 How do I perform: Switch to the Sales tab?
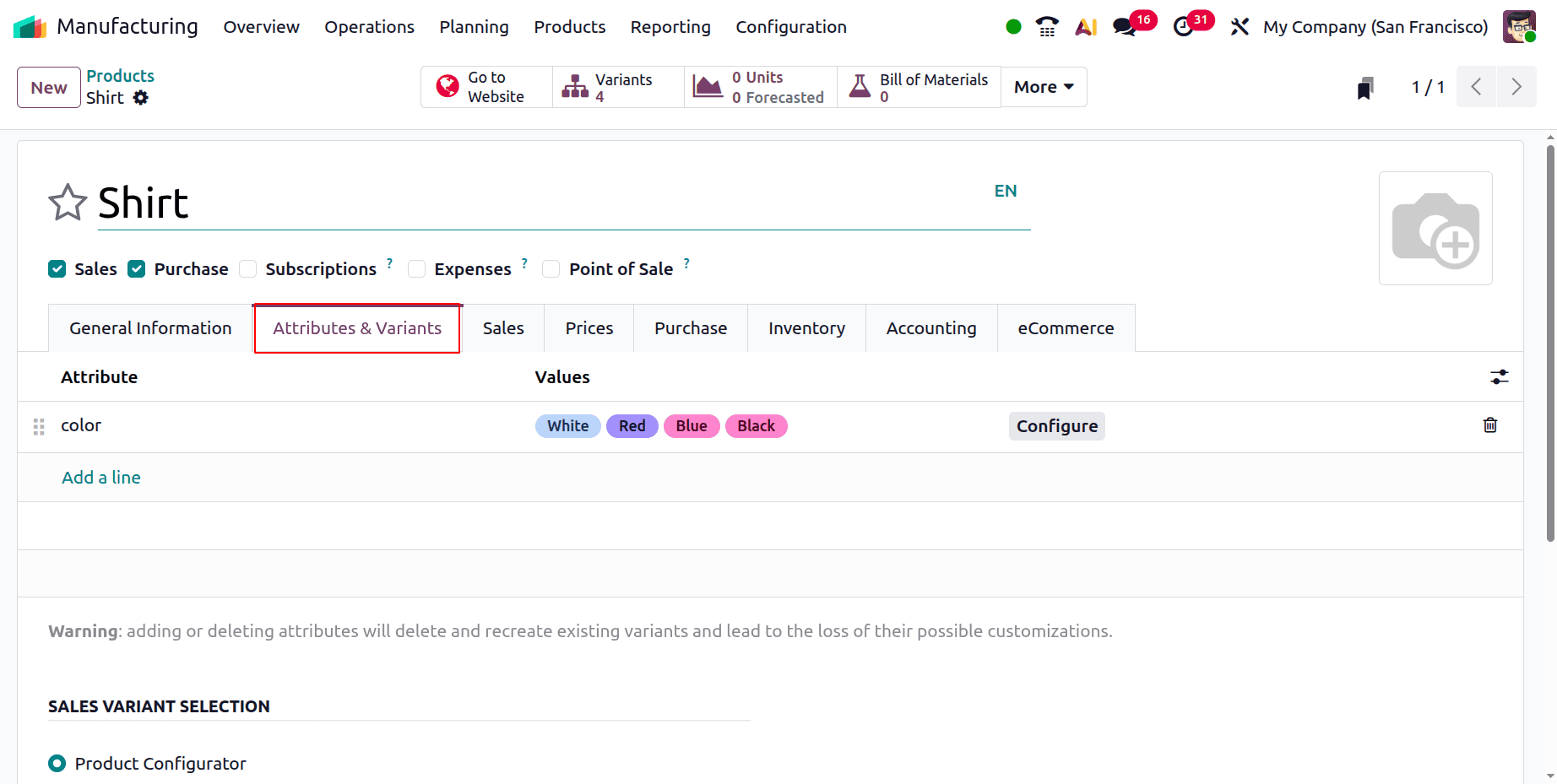503,328
